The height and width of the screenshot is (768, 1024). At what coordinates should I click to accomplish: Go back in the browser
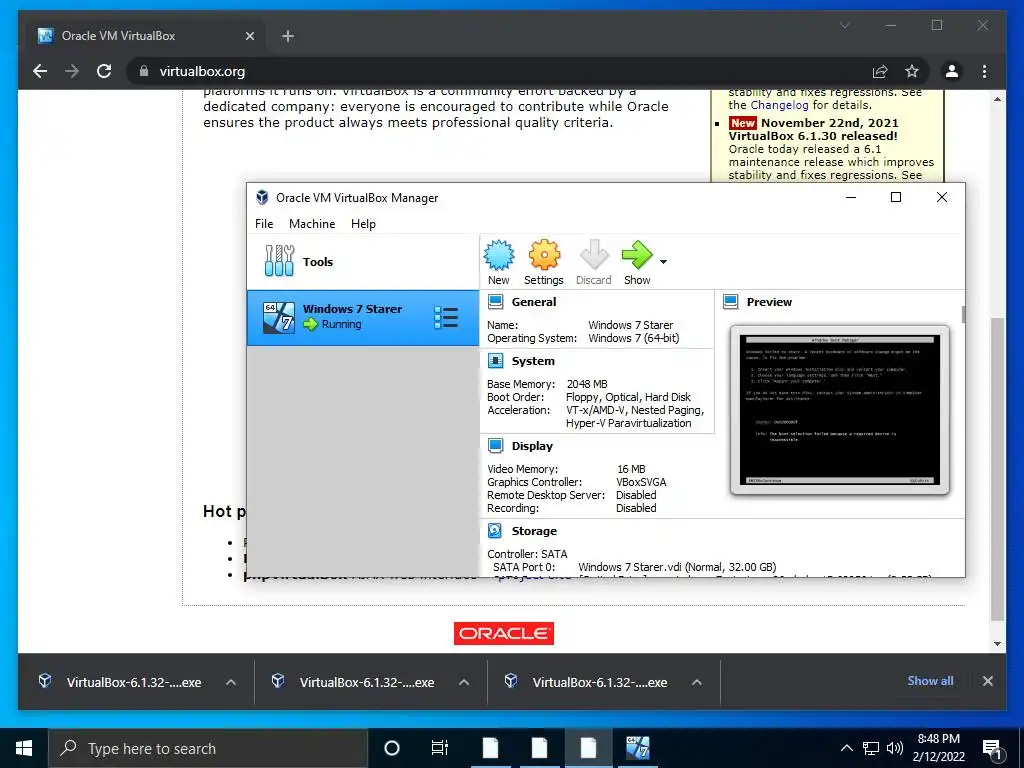pyautogui.click(x=40, y=71)
